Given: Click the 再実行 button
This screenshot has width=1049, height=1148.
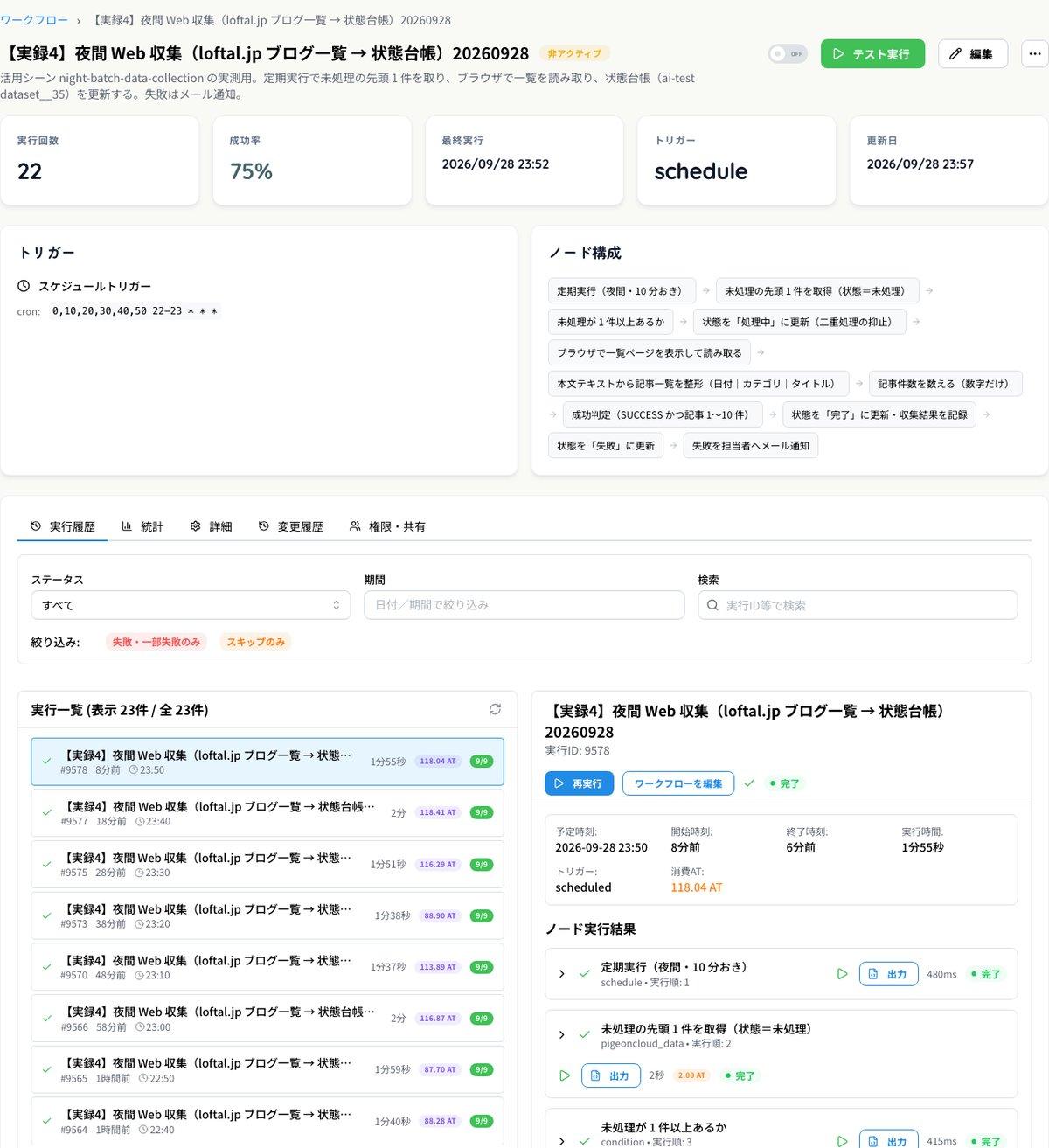Looking at the screenshot, I should (x=579, y=783).
